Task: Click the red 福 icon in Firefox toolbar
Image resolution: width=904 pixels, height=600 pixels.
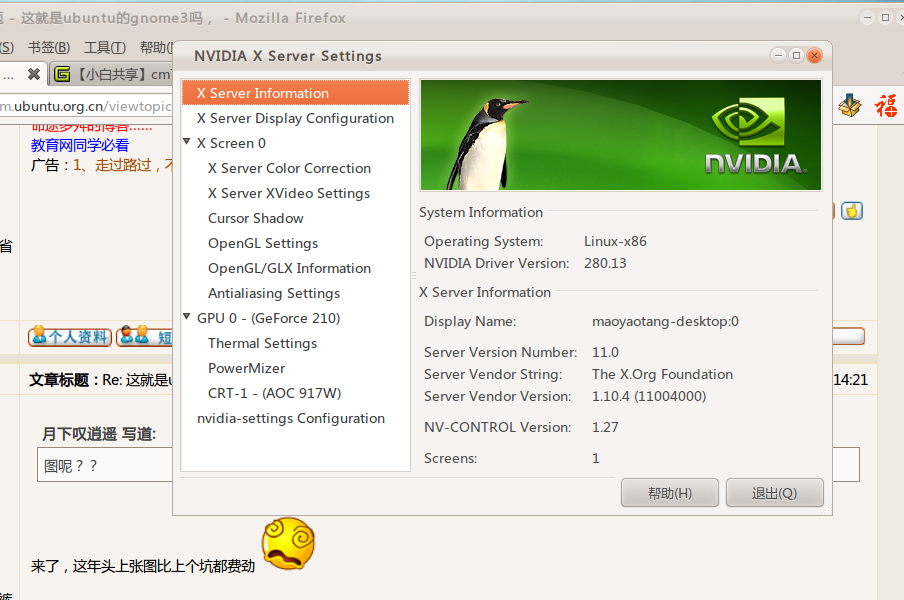Action: click(x=887, y=106)
